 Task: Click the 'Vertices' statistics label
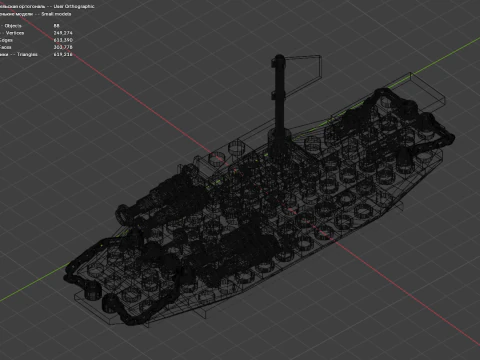[15, 33]
